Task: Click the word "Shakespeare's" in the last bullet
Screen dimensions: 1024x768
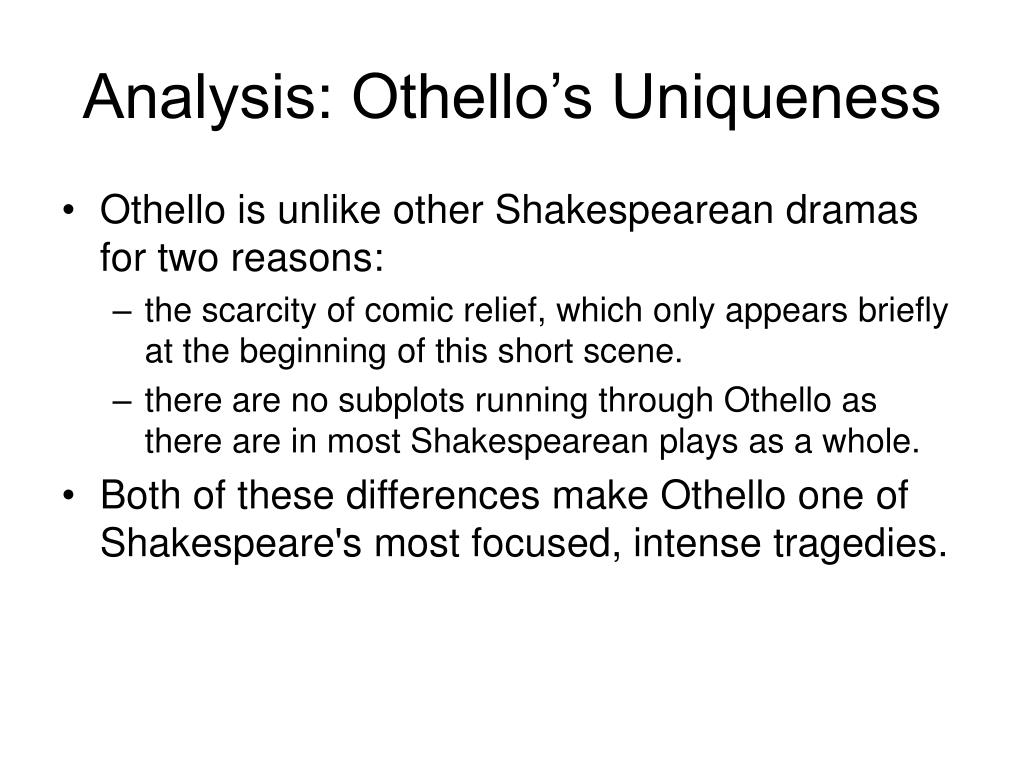Action: pos(231,543)
